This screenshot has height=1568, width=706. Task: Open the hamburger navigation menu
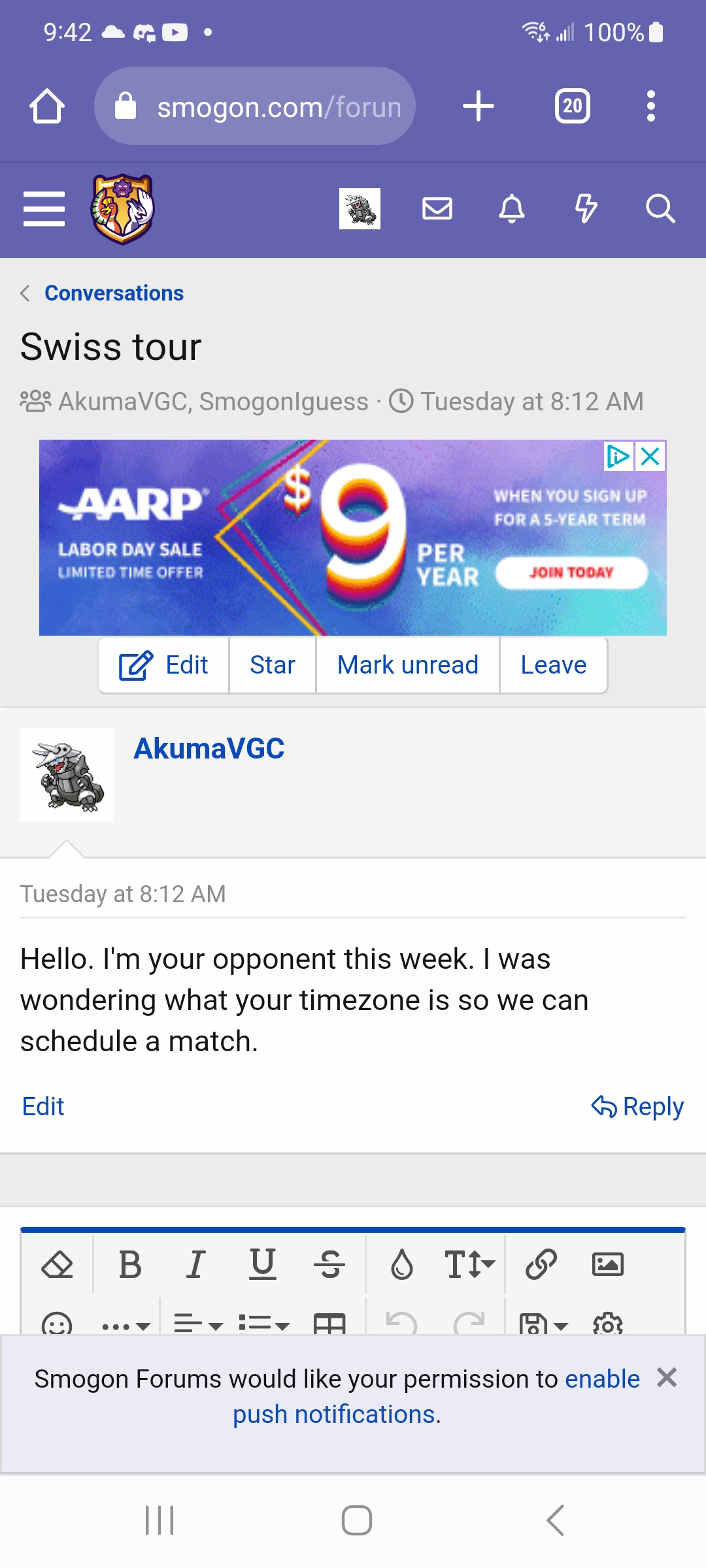[x=44, y=209]
